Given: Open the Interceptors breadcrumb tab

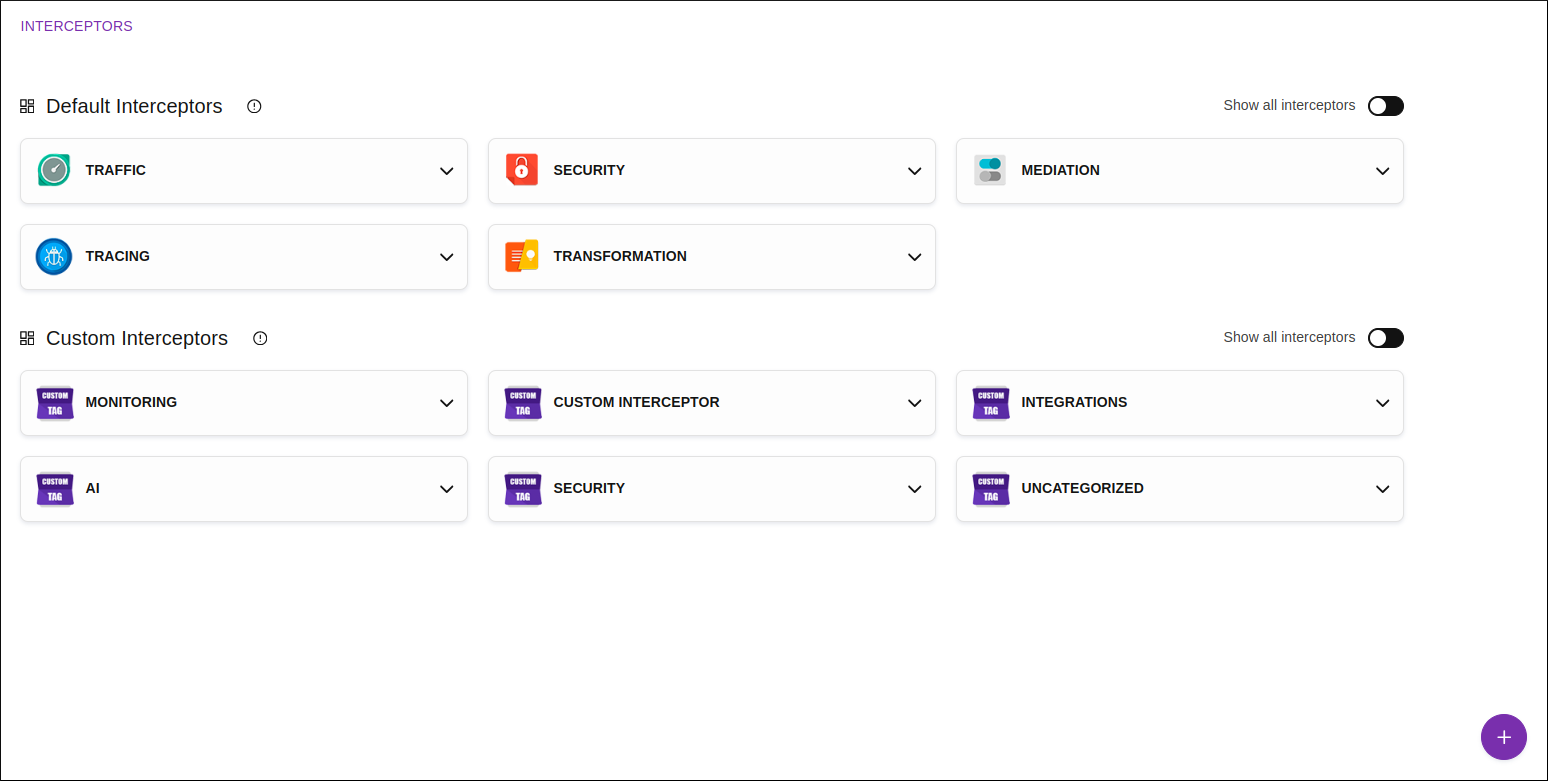Looking at the screenshot, I should coord(77,26).
